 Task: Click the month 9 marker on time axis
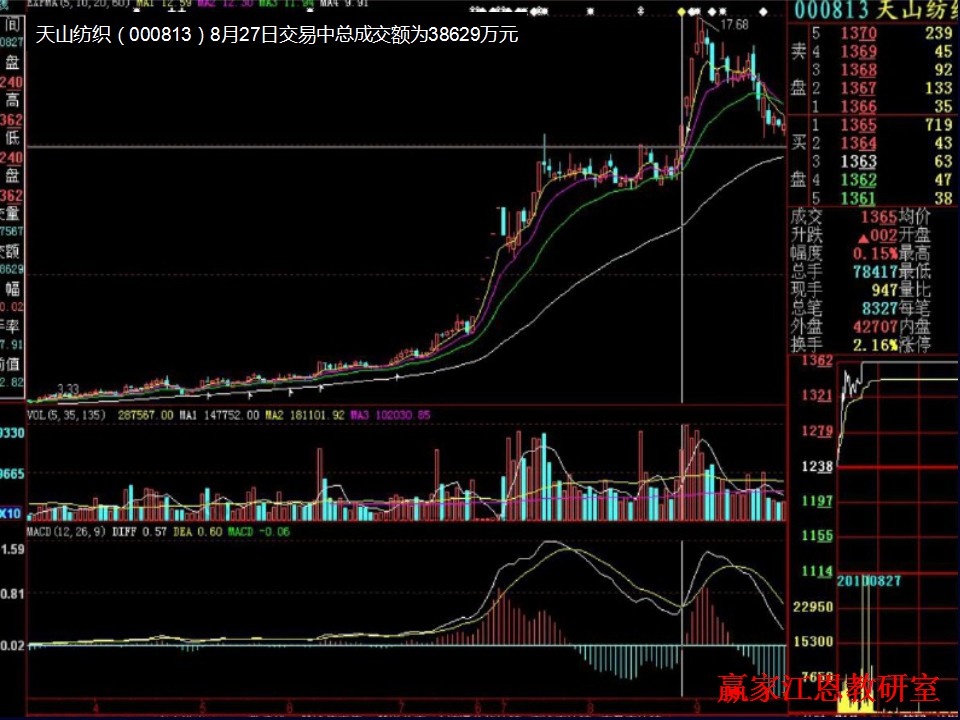(697, 707)
